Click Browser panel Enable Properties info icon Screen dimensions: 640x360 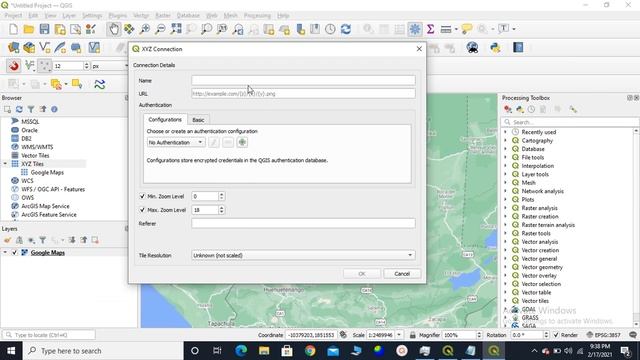pos(54,109)
